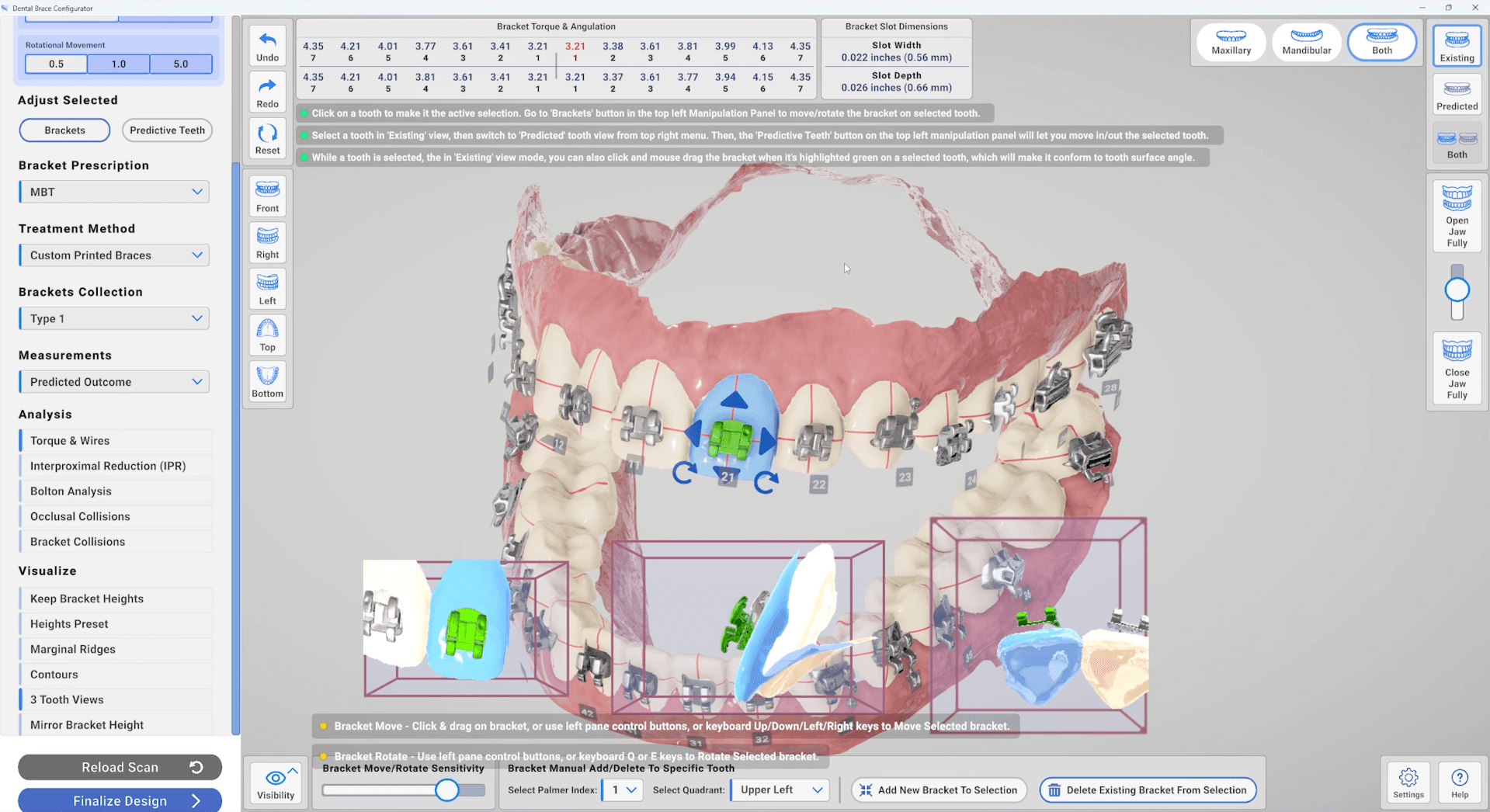Toggle model Visibility
Image resolution: width=1490 pixels, height=812 pixels.
click(275, 783)
